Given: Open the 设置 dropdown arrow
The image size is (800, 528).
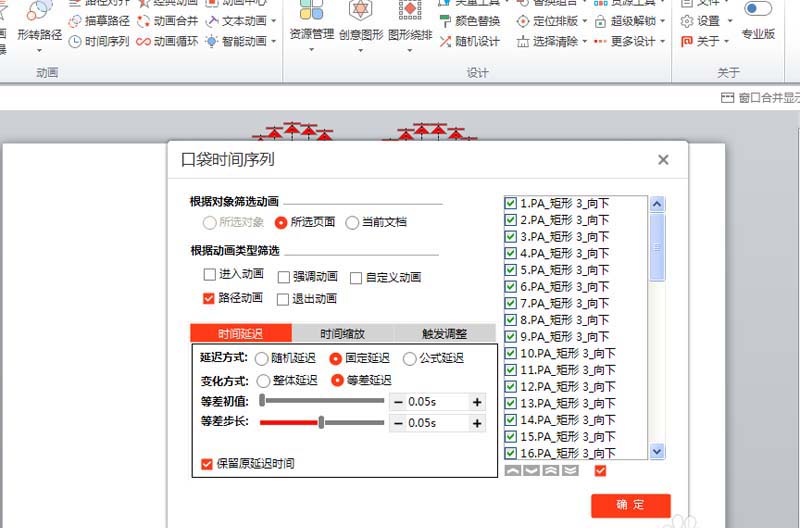Looking at the screenshot, I should coord(730,21).
